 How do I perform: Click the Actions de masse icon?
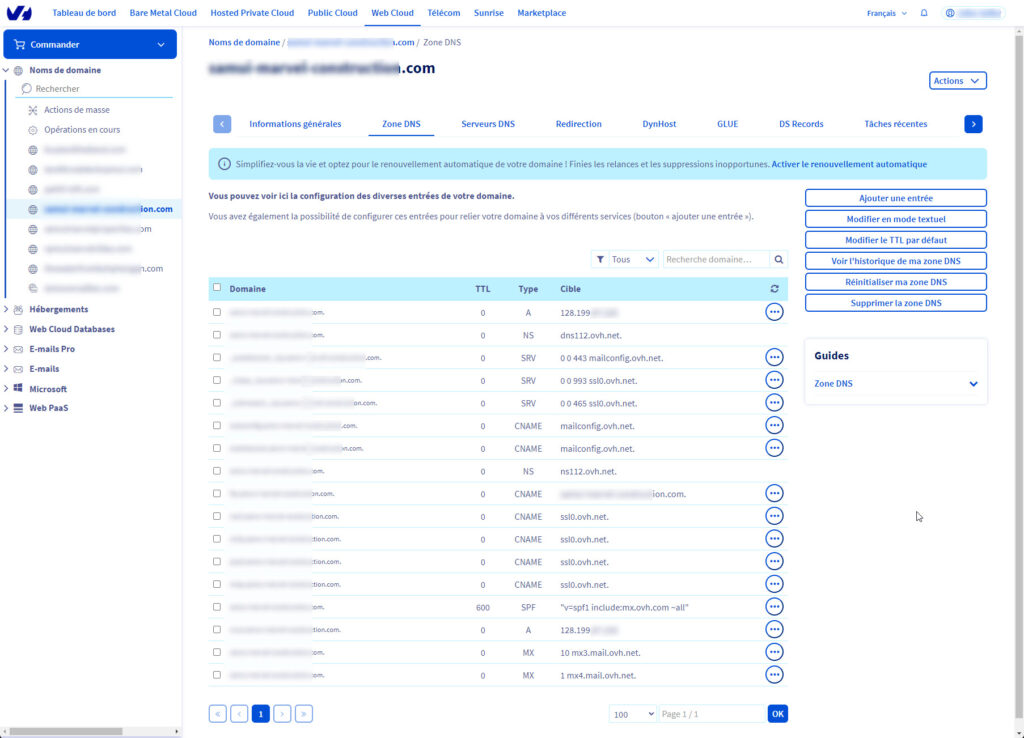(33, 110)
